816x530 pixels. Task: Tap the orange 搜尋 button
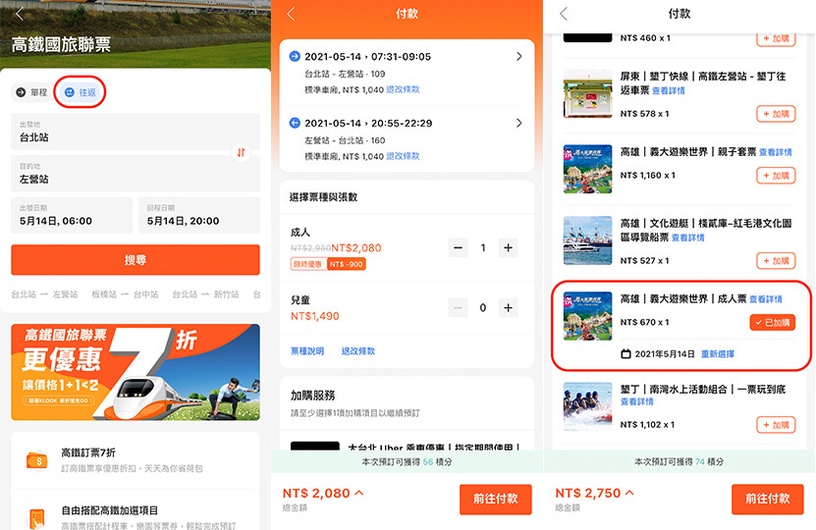[135, 260]
